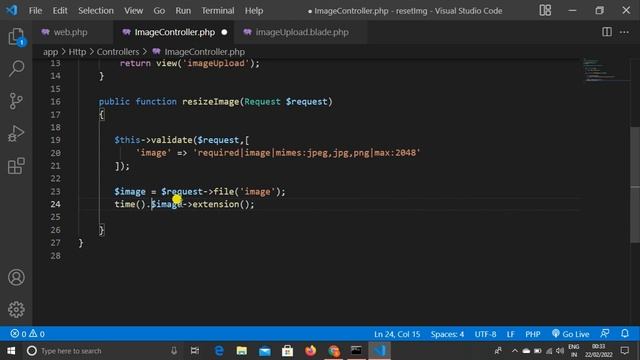
Task: Open the Accounts menu icon
Action: [x=16, y=277]
